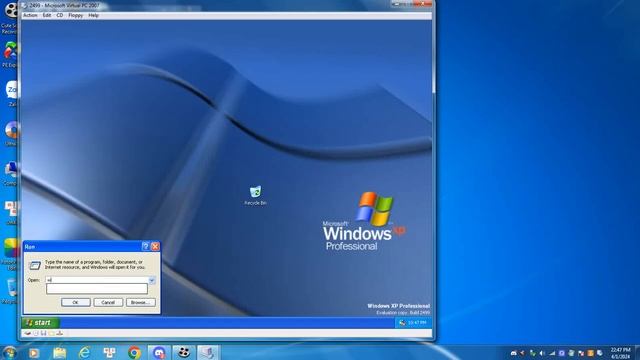Click the XP system tray icon
This screenshot has width=640, height=360.
(x=402, y=323)
